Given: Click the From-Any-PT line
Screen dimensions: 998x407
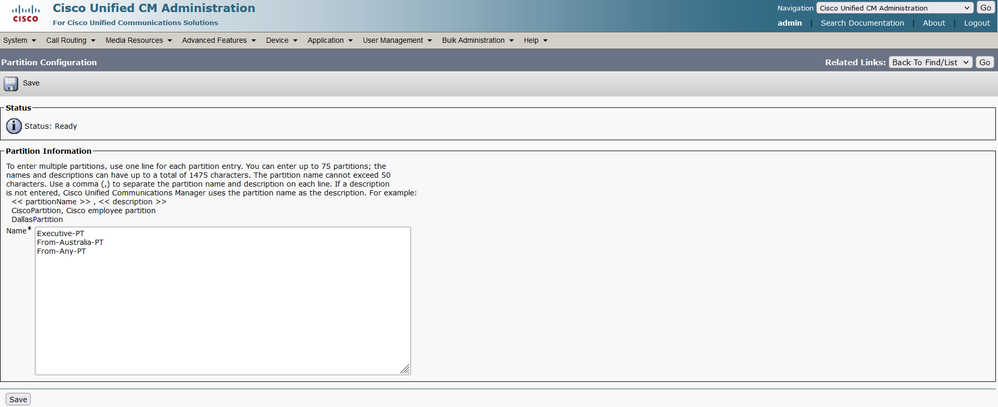Looking at the screenshot, I should pos(61,252).
